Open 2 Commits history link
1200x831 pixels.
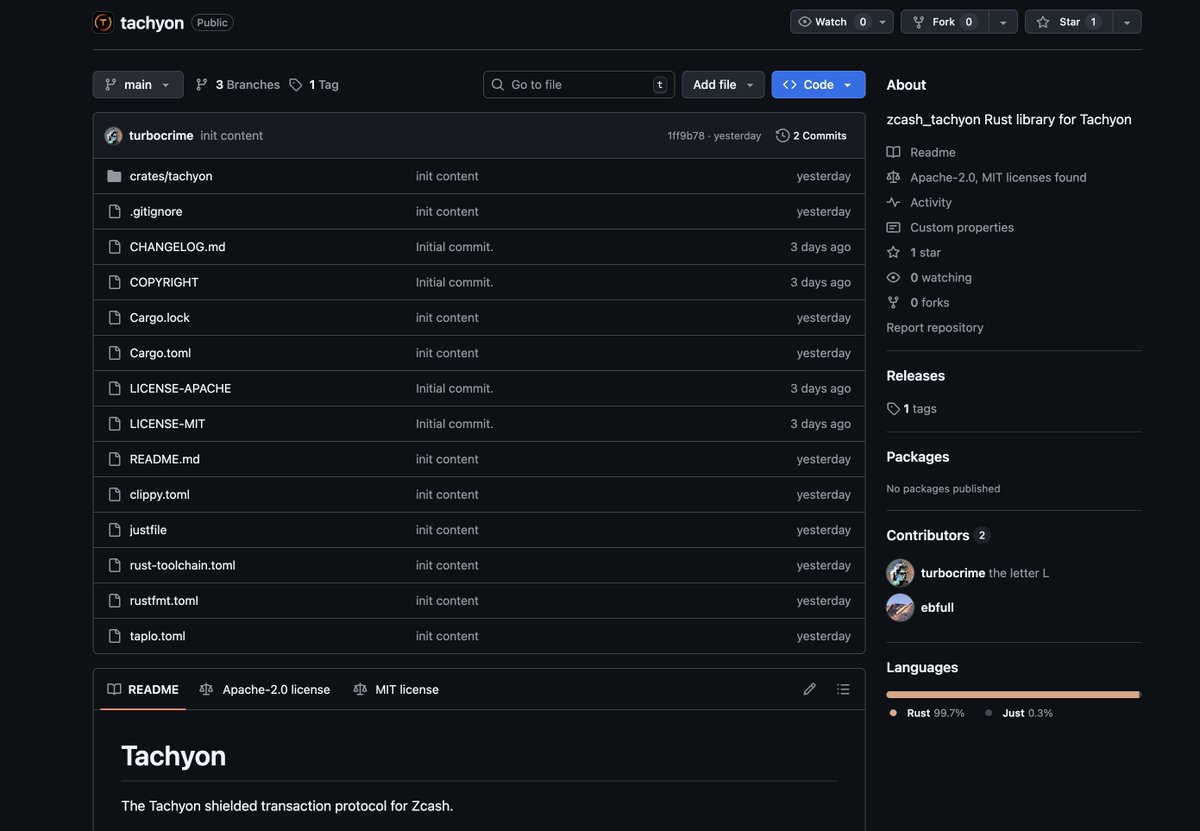pos(811,136)
